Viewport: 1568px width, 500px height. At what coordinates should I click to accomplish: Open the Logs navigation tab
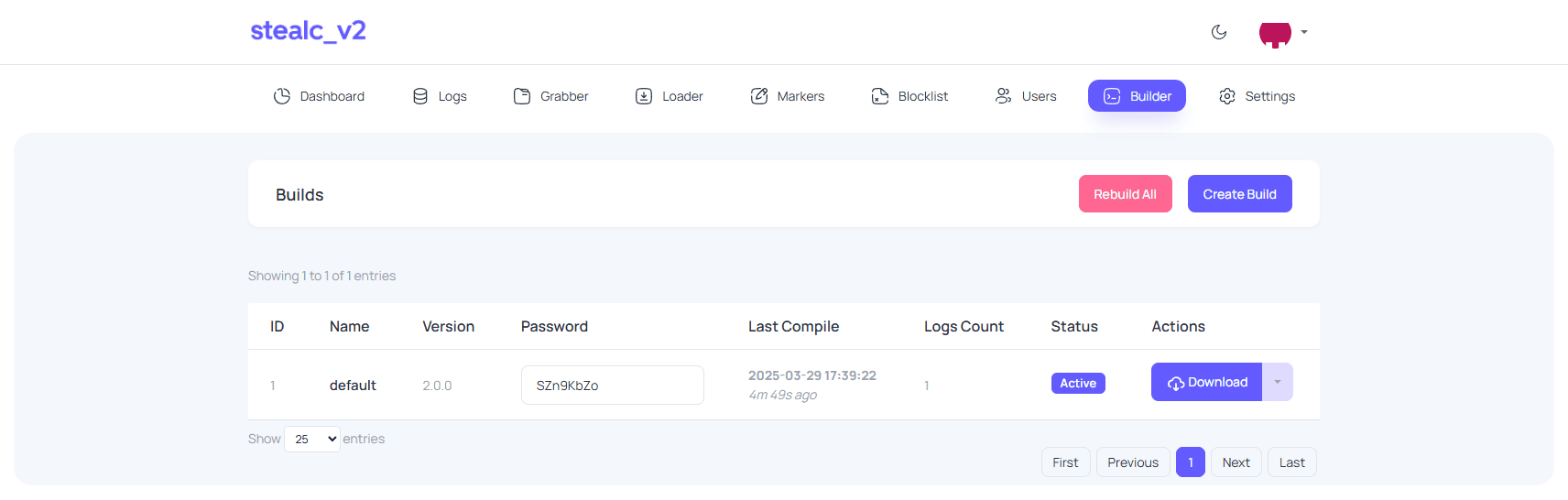[x=440, y=96]
